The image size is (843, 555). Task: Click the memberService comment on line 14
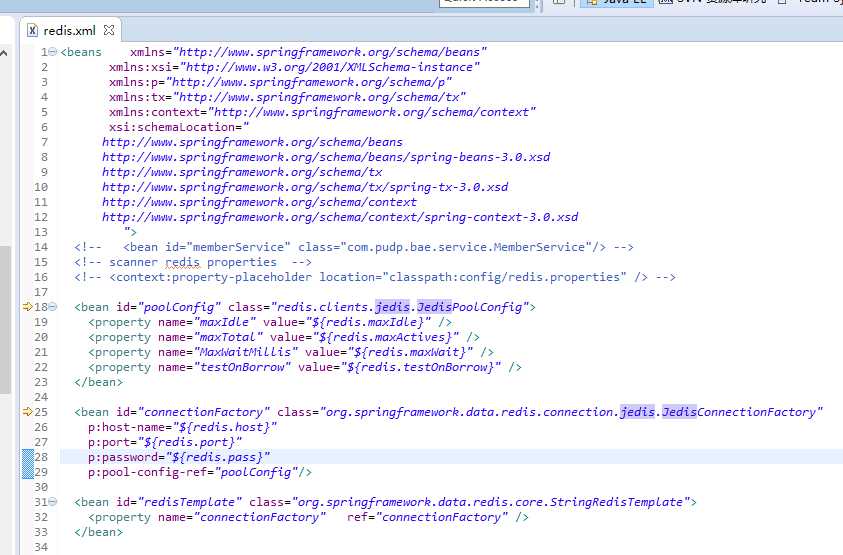354,247
